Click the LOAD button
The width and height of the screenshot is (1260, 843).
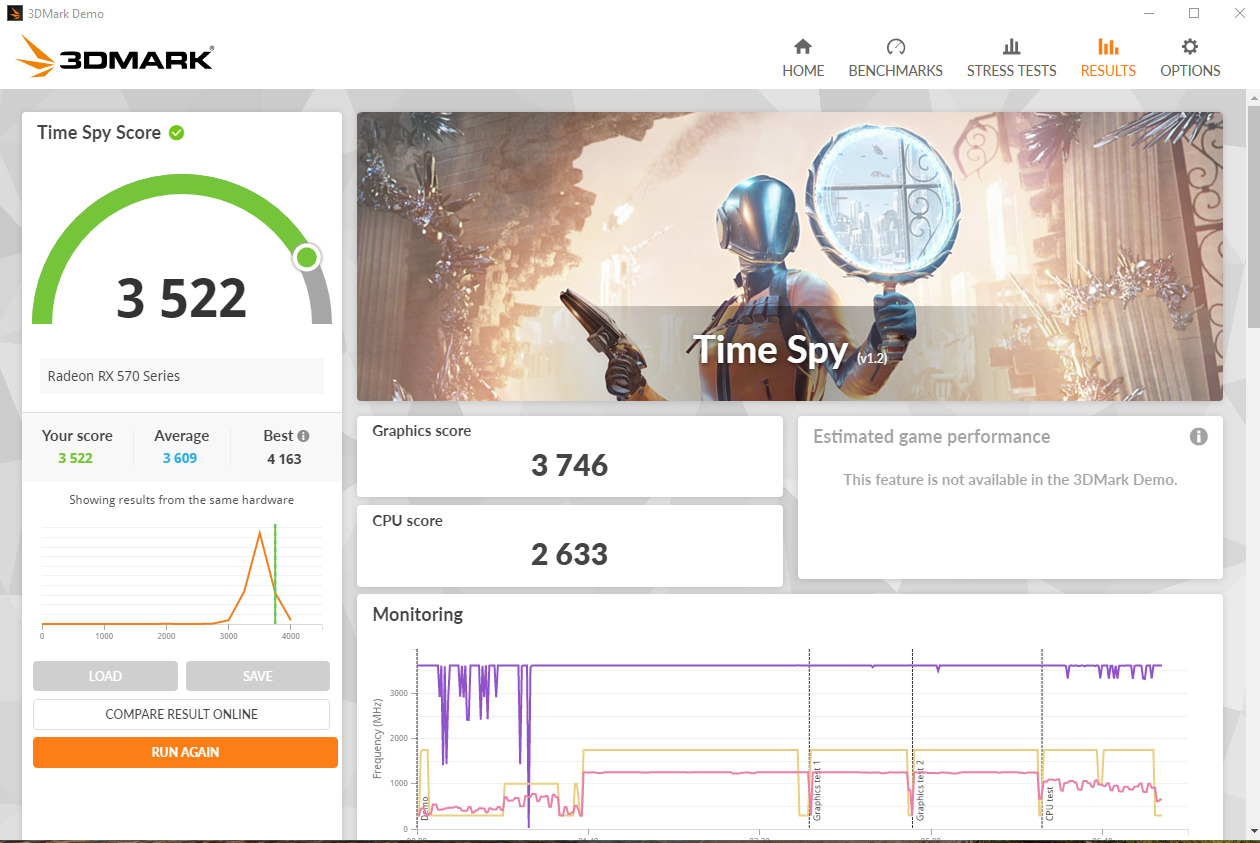(105, 676)
